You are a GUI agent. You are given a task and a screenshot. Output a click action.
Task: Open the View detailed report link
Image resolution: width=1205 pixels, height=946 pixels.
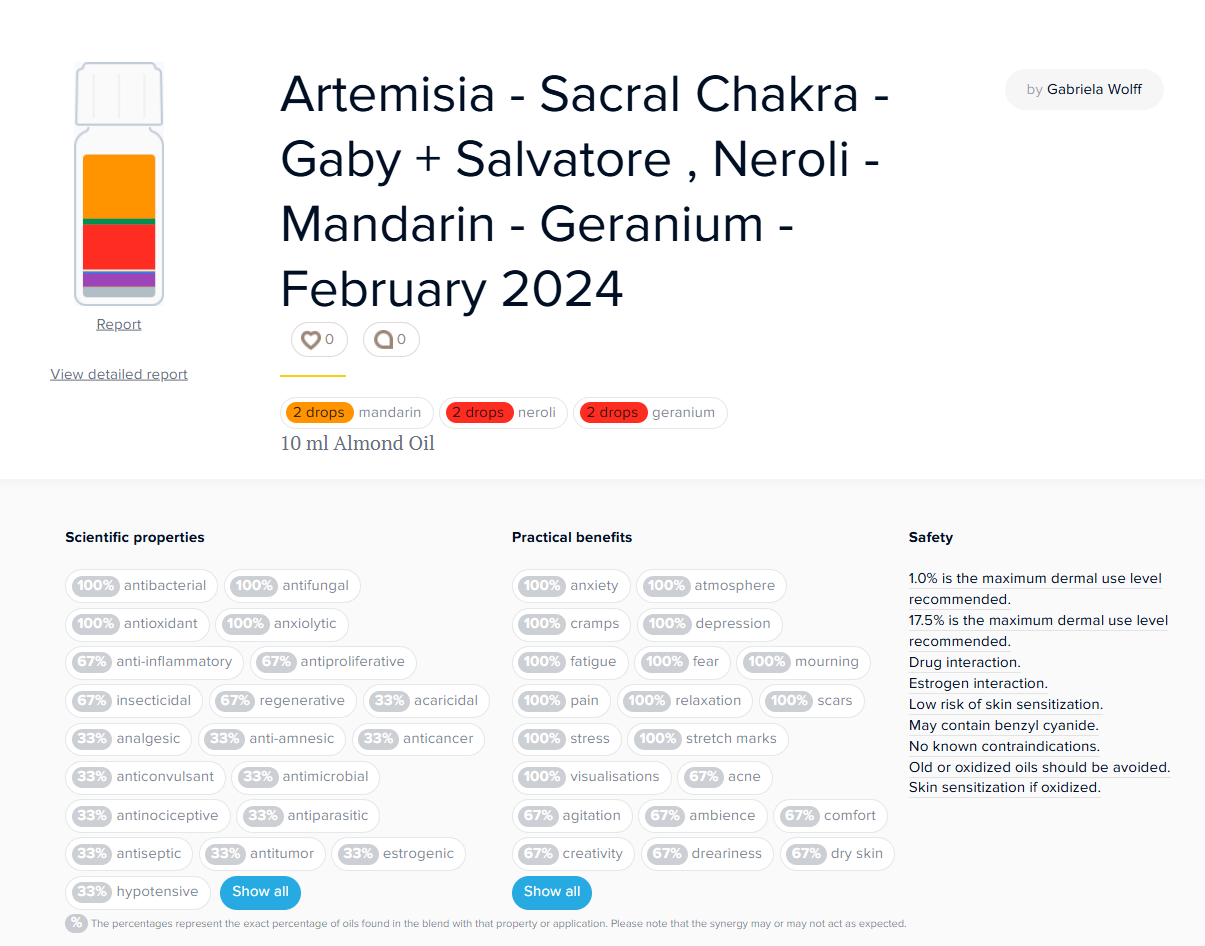tap(119, 374)
